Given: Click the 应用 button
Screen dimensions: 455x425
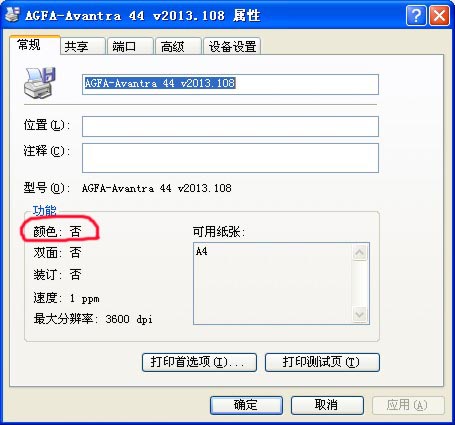Looking at the screenshot, I should pyautogui.click(x=408, y=405).
